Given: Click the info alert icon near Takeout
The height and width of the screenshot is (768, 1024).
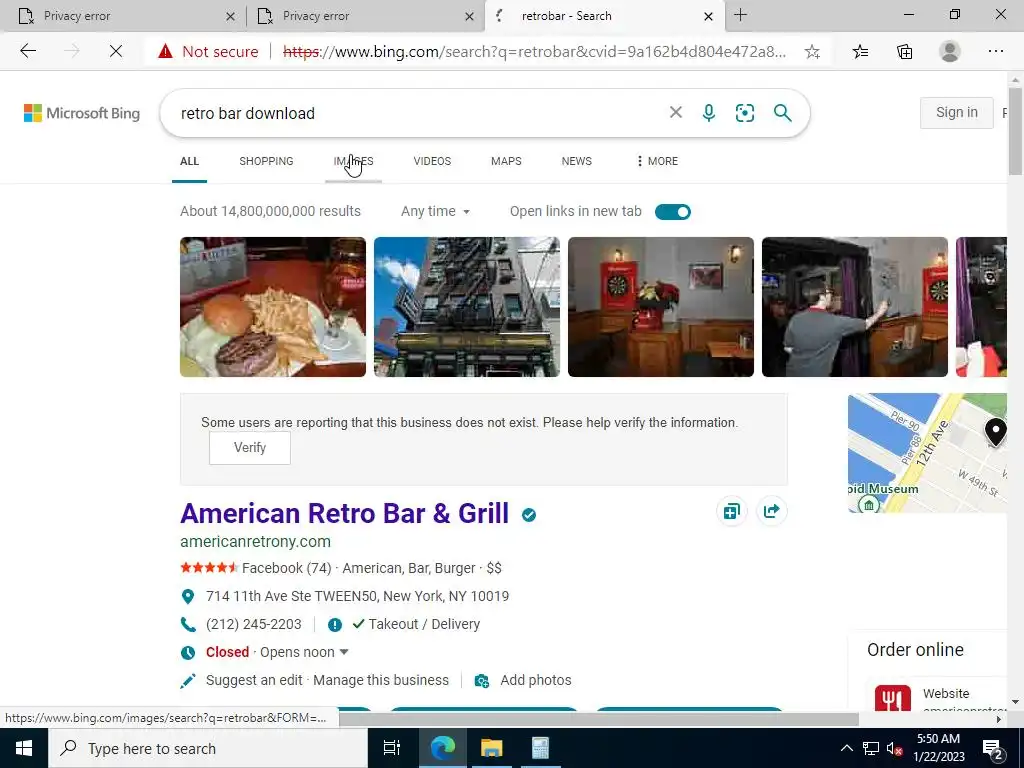Looking at the screenshot, I should pyautogui.click(x=335, y=625).
